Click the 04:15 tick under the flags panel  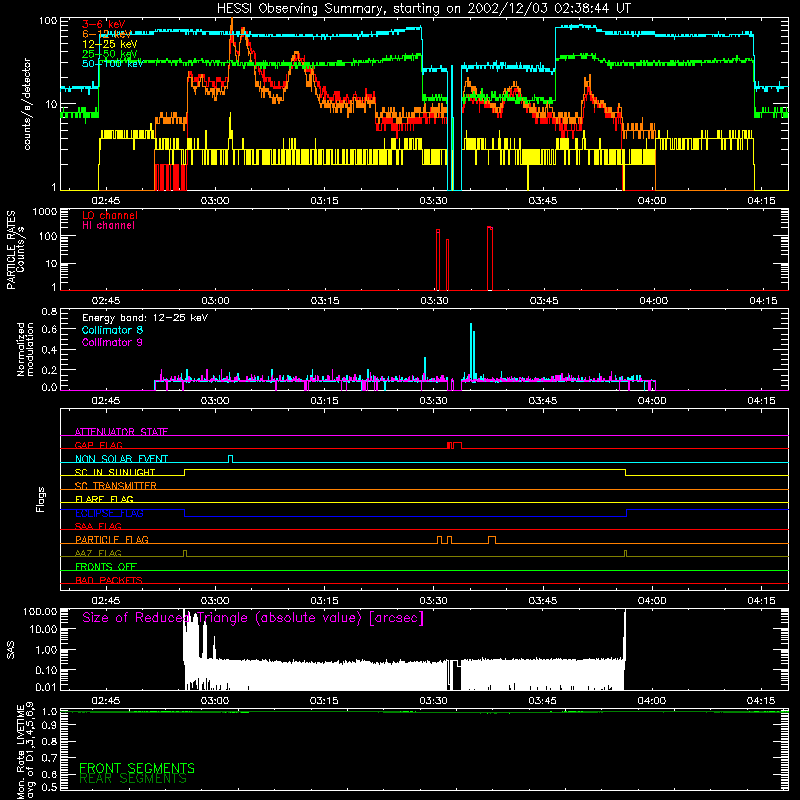[761, 601]
